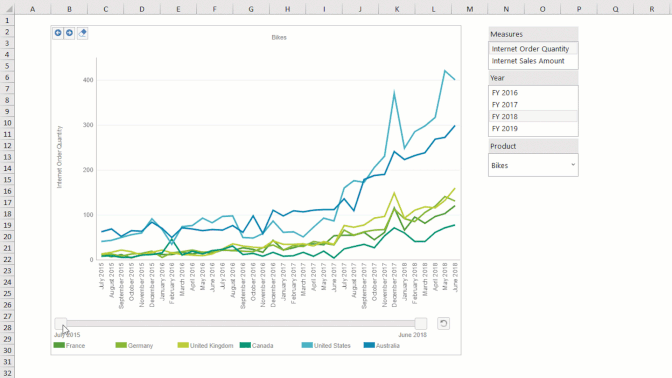
Task: Toggle Canada series in chart legend
Action: point(257,345)
